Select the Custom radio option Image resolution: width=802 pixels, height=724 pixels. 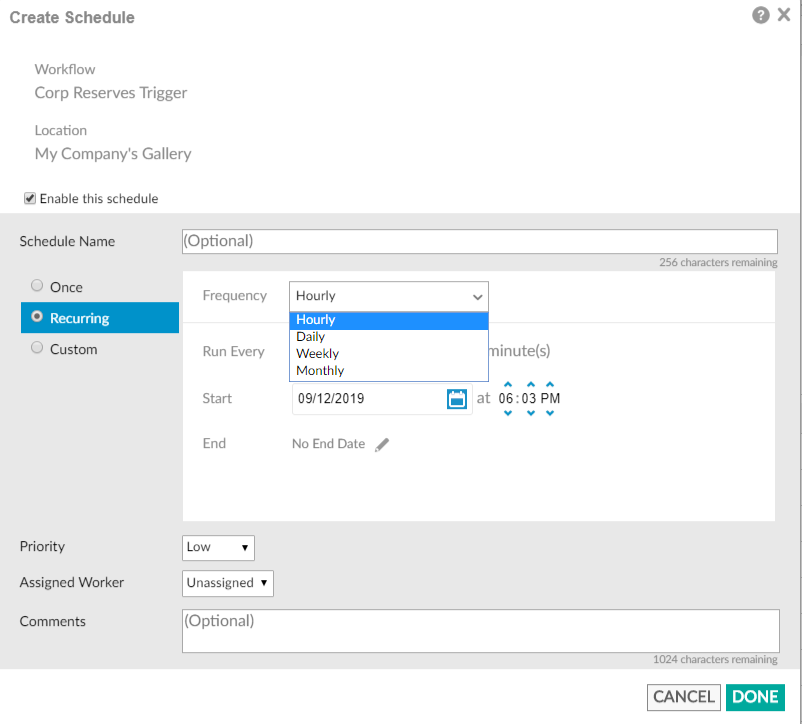(x=37, y=348)
